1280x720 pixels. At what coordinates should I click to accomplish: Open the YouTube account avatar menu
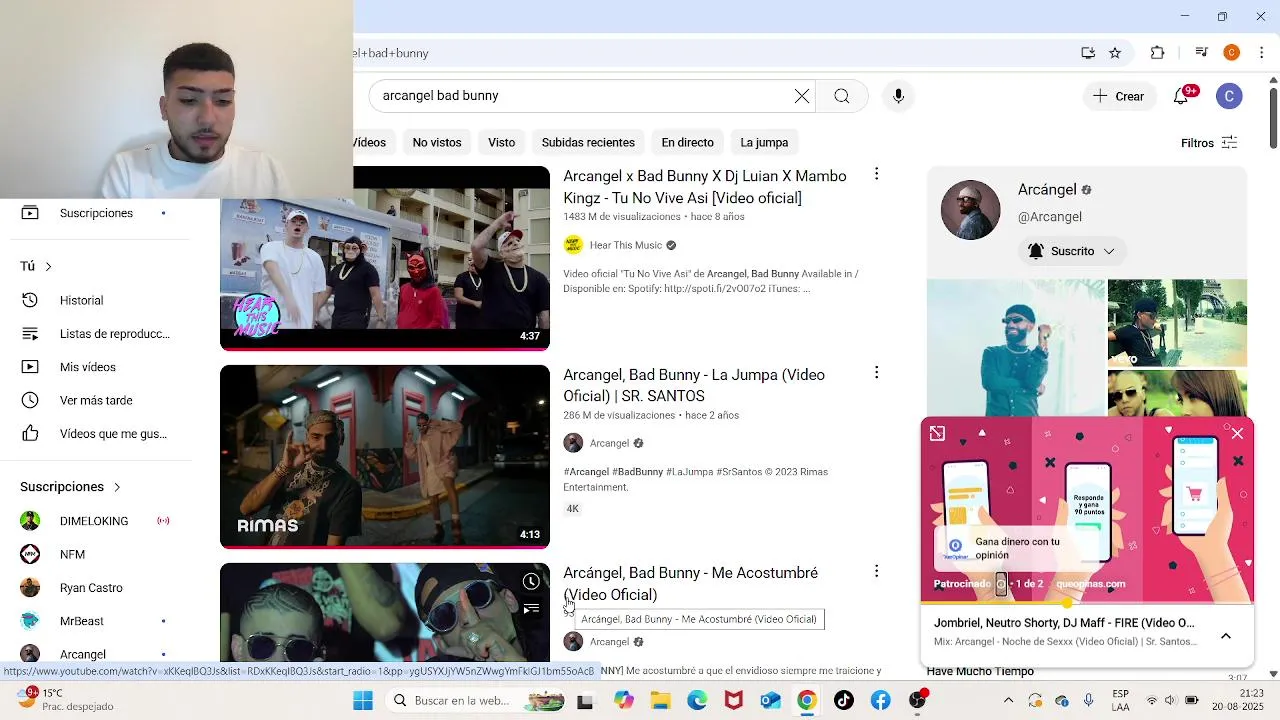[x=1229, y=96]
